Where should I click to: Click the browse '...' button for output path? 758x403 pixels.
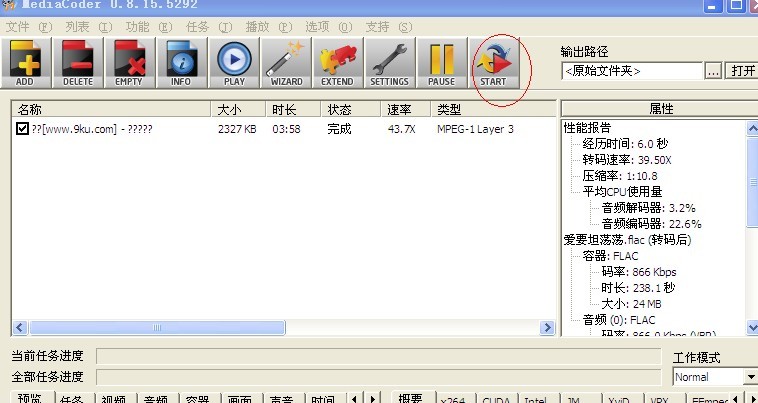[x=713, y=71]
